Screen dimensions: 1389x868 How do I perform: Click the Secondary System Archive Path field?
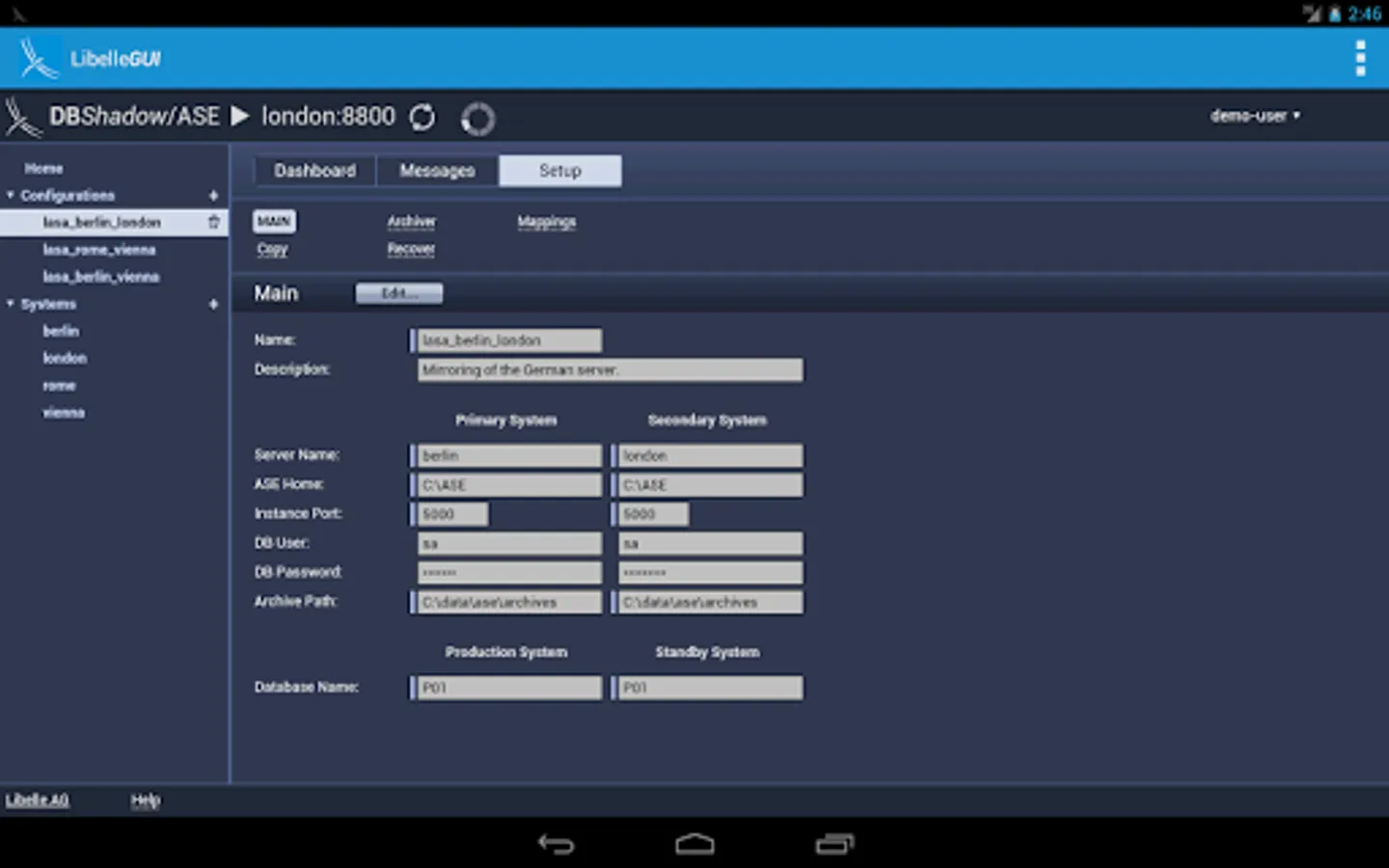coord(710,603)
